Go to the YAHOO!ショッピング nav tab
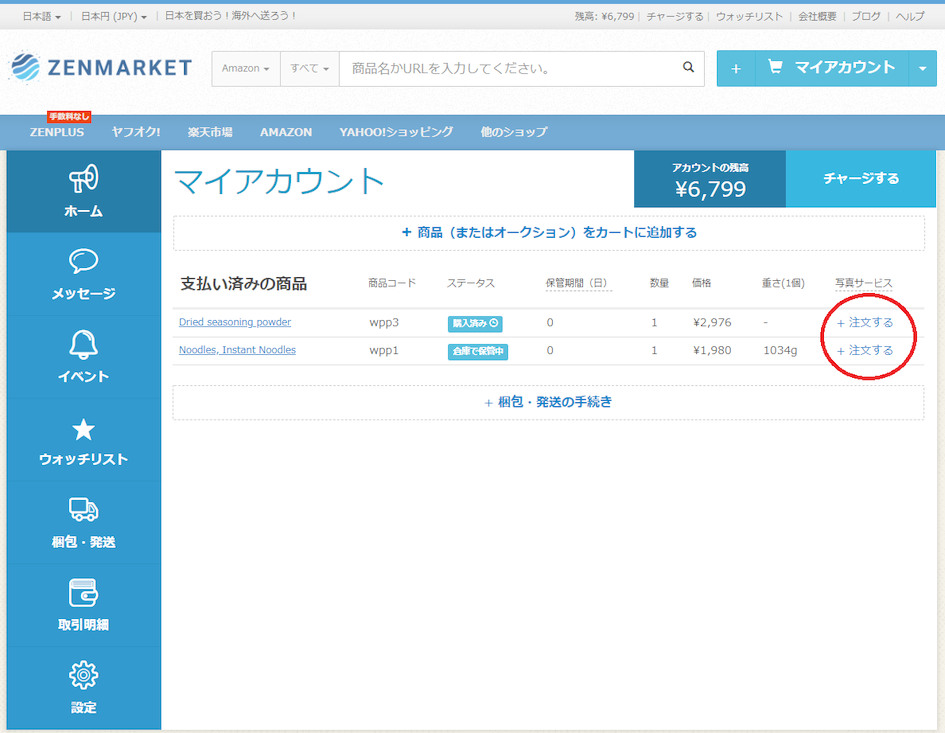 coord(396,132)
